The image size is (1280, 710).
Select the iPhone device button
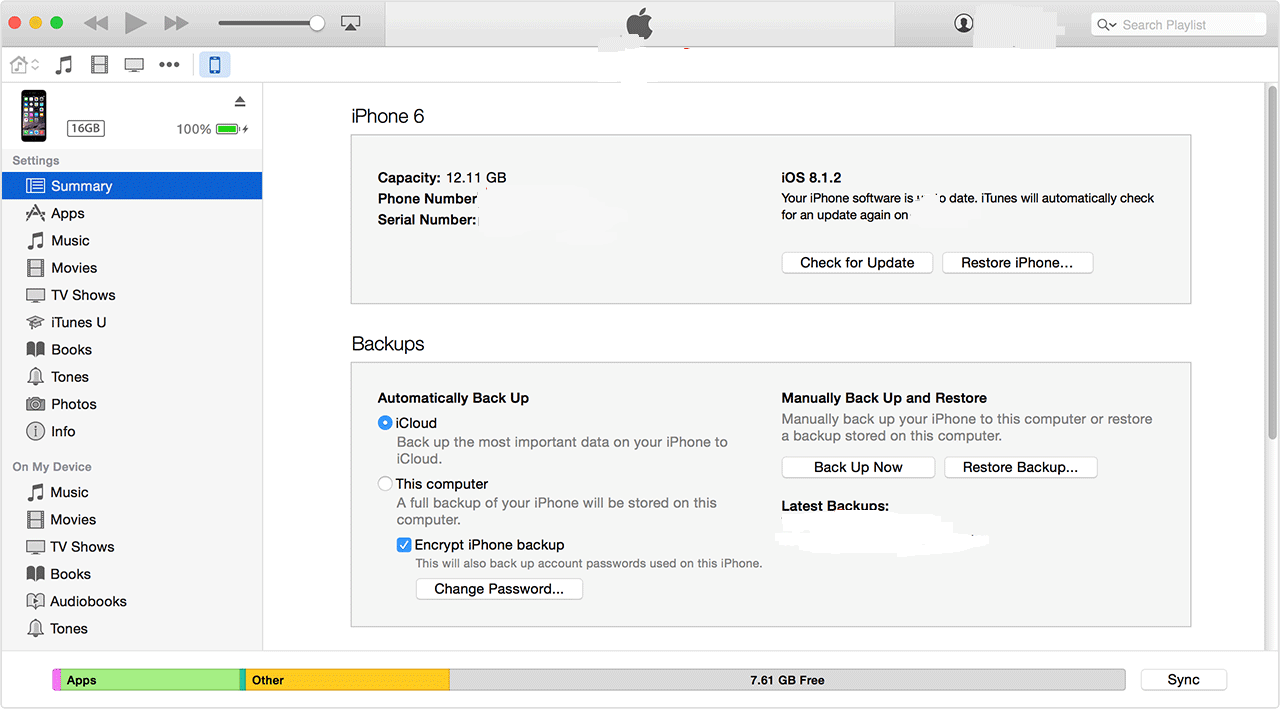coord(215,65)
